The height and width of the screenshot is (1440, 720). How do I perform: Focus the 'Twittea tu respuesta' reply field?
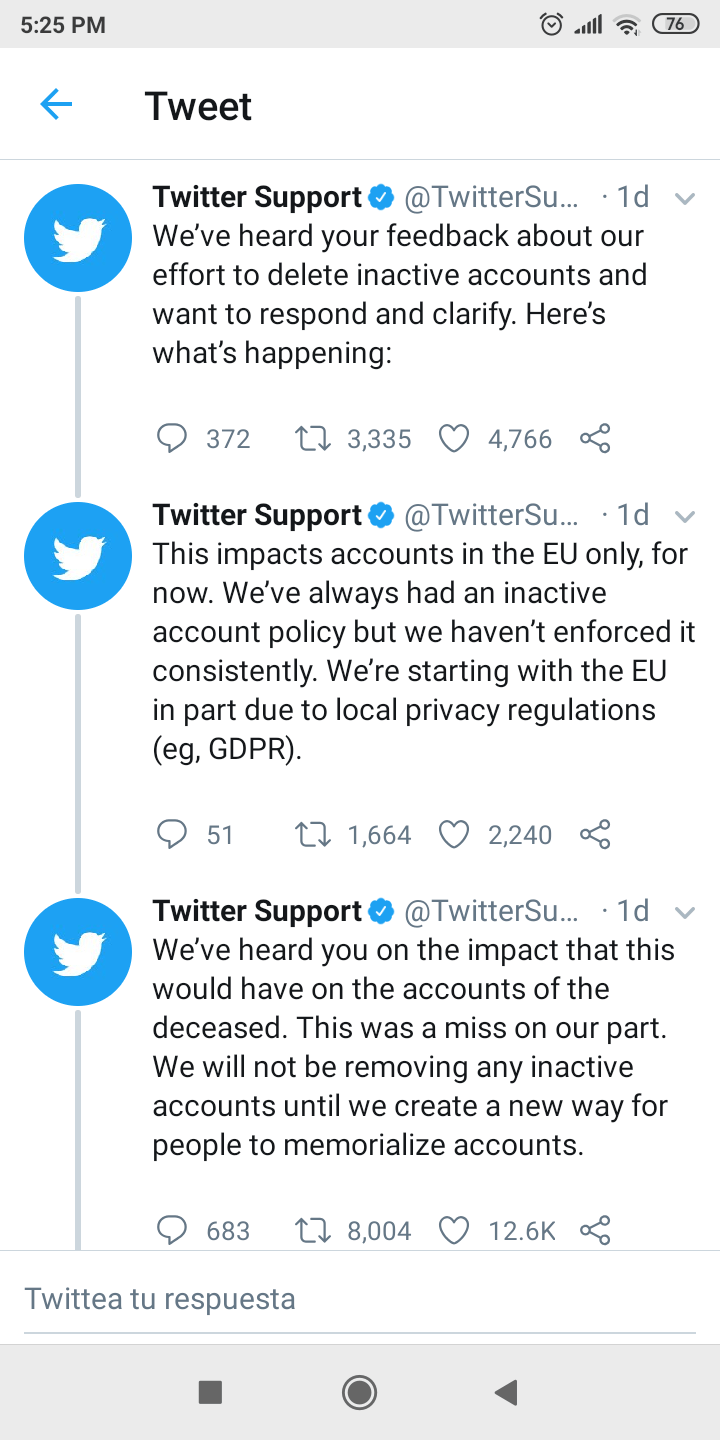click(360, 1298)
